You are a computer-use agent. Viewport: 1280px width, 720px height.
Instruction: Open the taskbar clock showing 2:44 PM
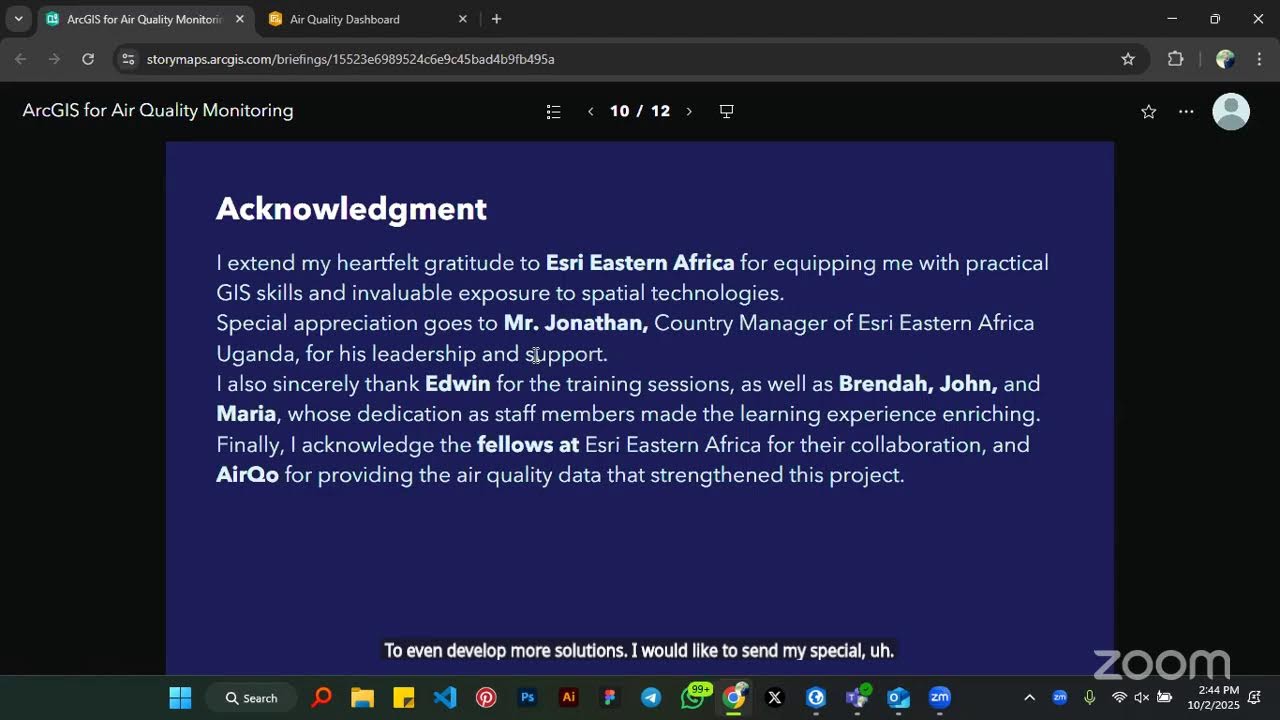tap(1213, 698)
